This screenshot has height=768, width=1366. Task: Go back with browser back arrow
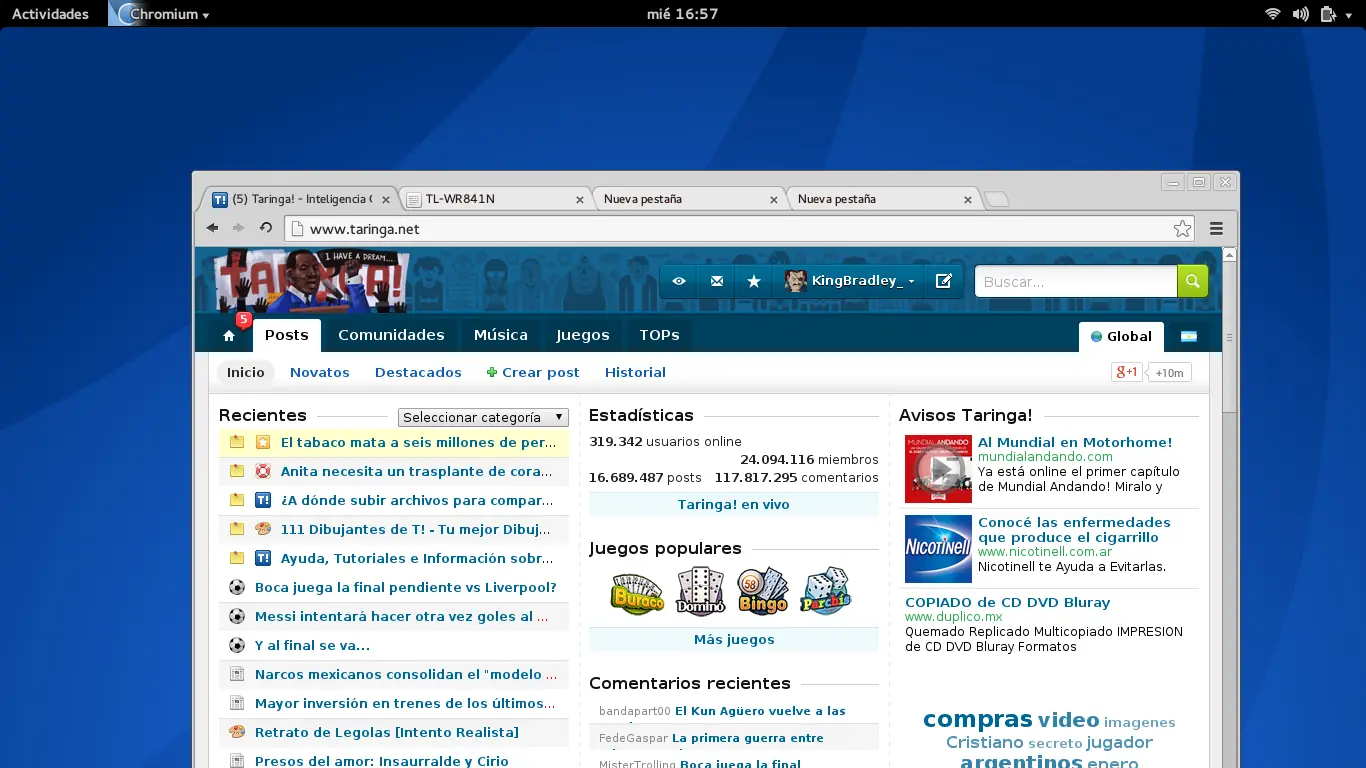[212, 228]
